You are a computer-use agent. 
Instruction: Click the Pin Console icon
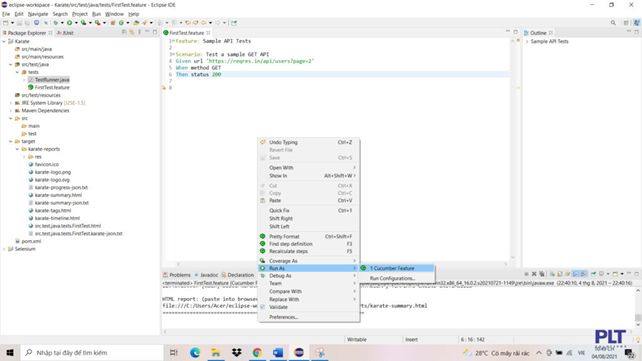(x=593, y=274)
